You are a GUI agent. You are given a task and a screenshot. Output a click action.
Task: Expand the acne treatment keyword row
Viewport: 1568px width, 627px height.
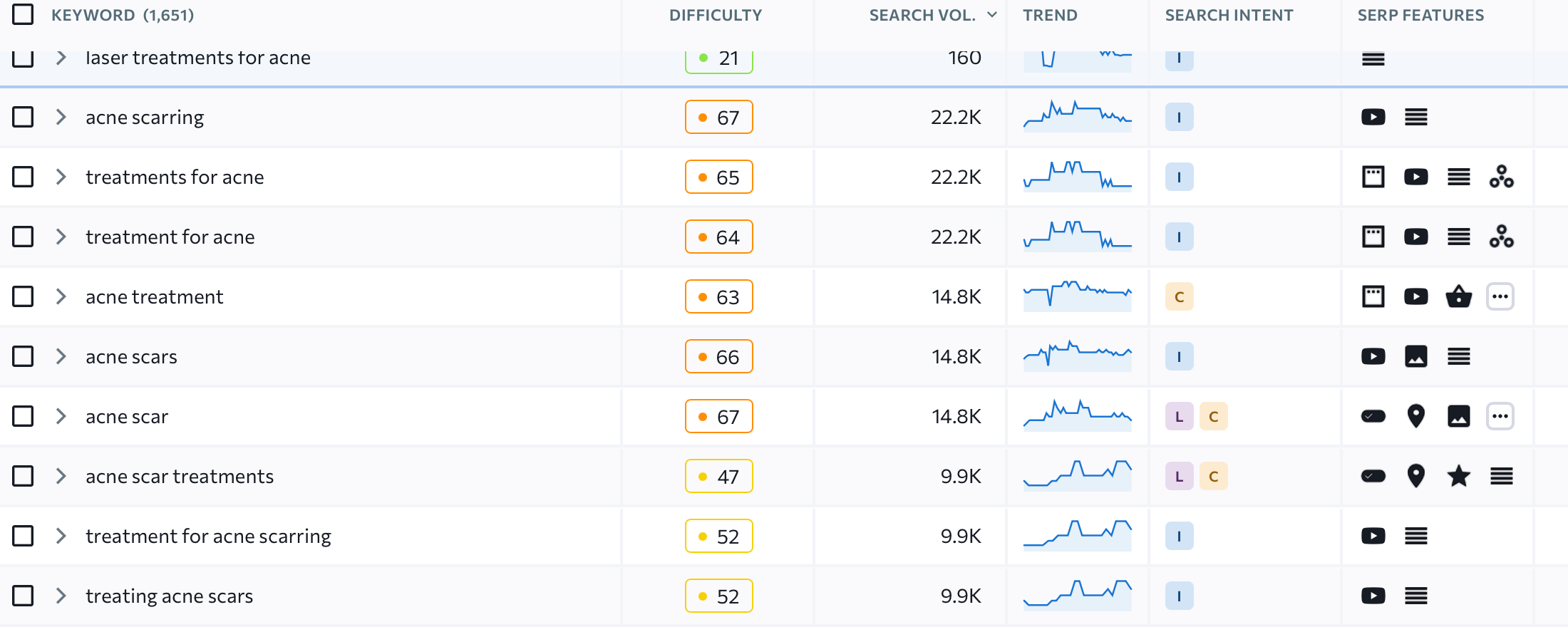tap(61, 296)
